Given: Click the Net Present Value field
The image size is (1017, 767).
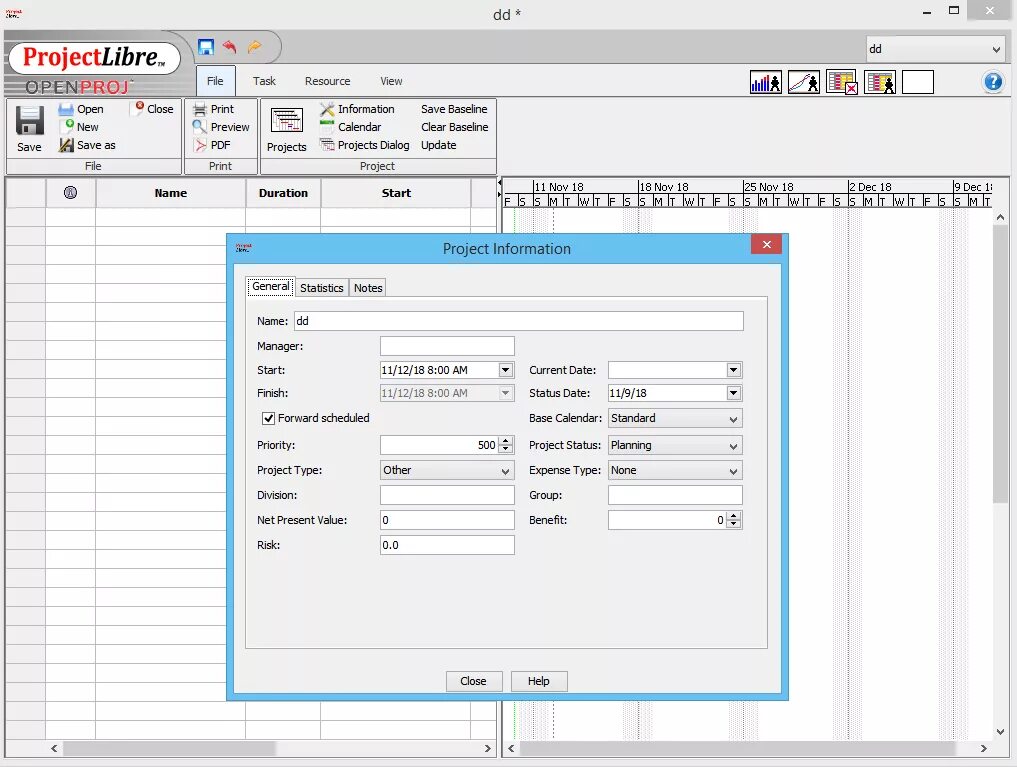Looking at the screenshot, I should [x=447, y=520].
